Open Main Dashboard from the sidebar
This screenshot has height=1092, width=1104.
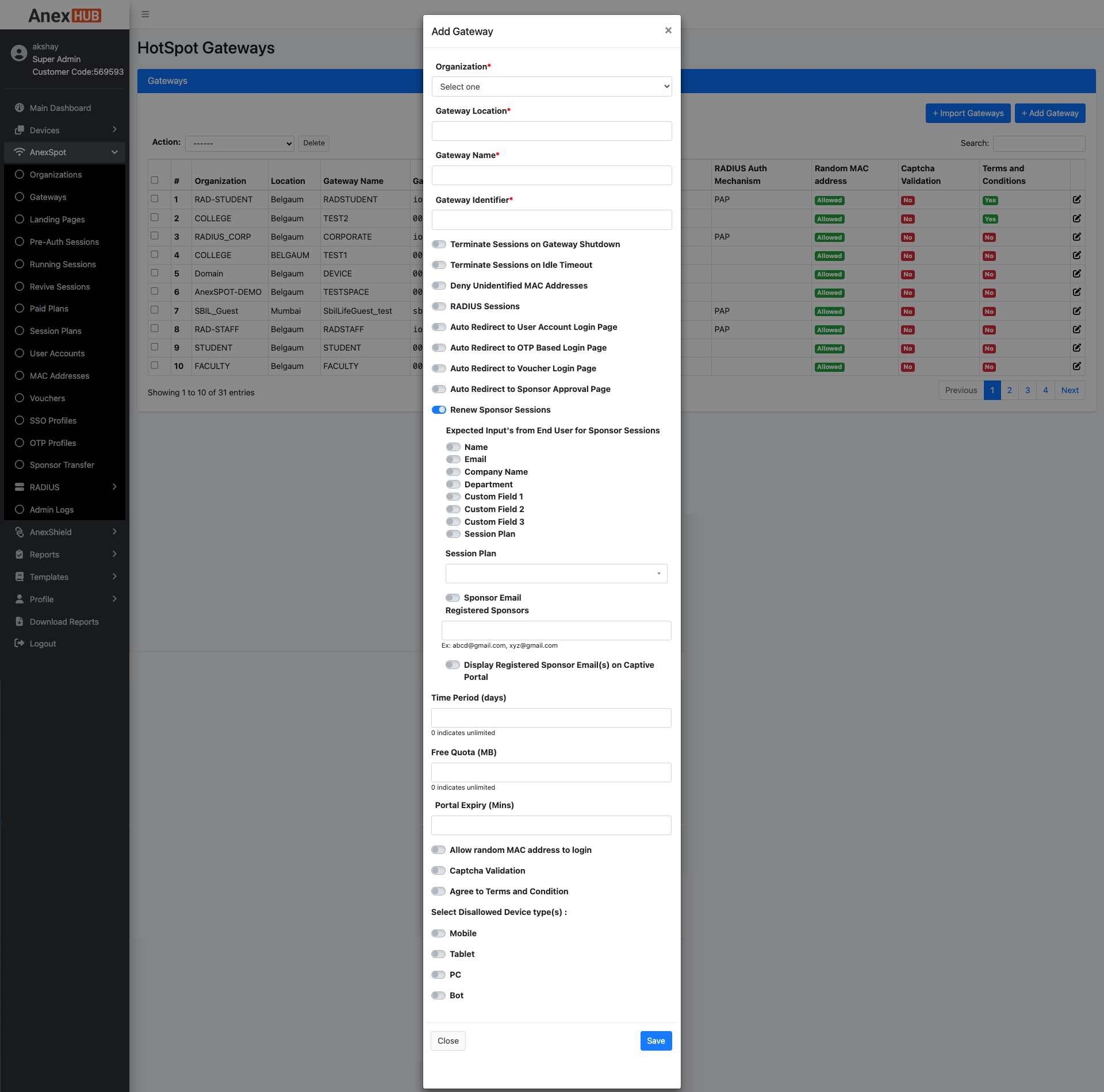click(60, 107)
